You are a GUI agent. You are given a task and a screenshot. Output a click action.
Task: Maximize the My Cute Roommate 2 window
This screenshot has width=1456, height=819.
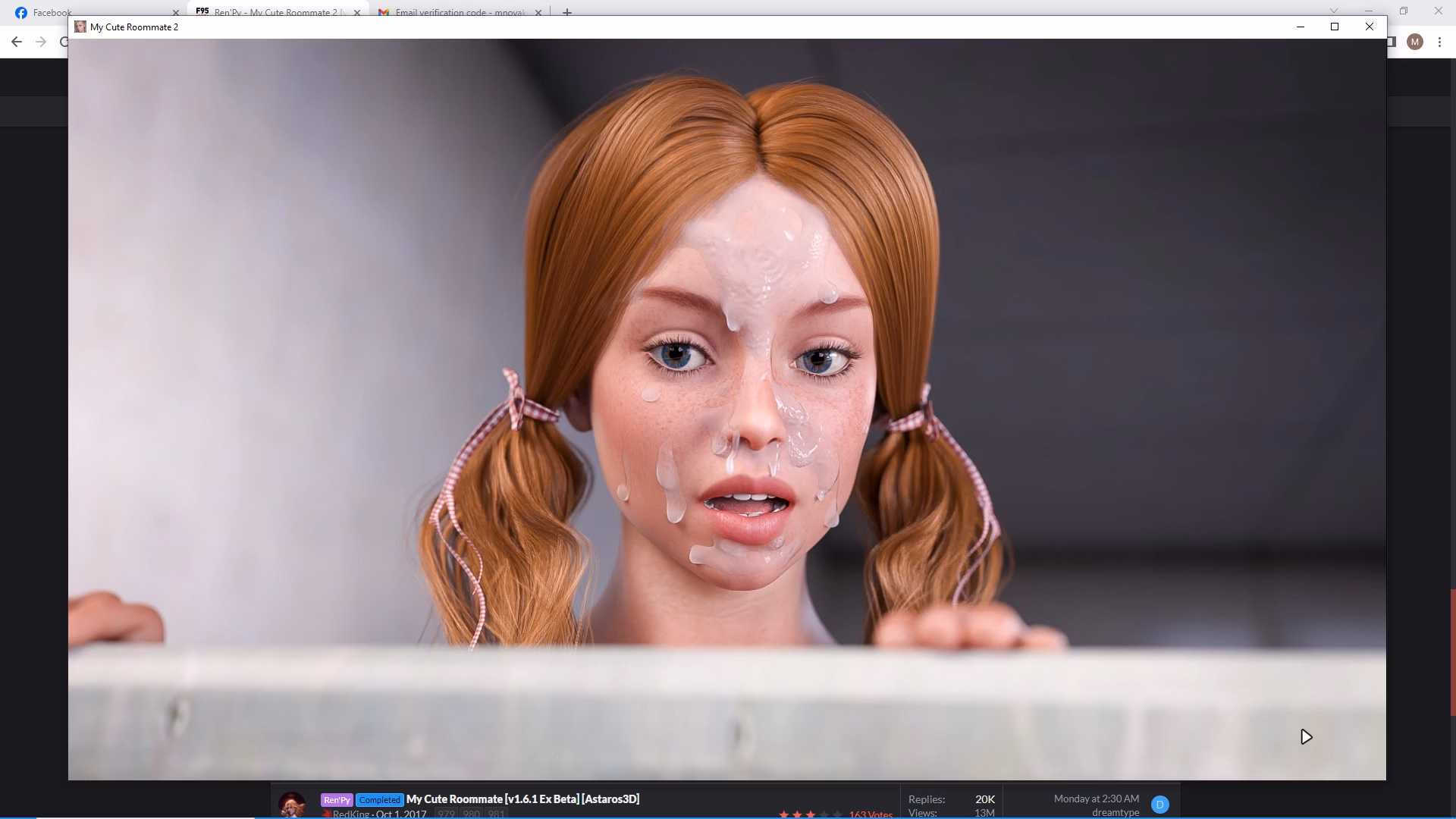tap(1335, 27)
